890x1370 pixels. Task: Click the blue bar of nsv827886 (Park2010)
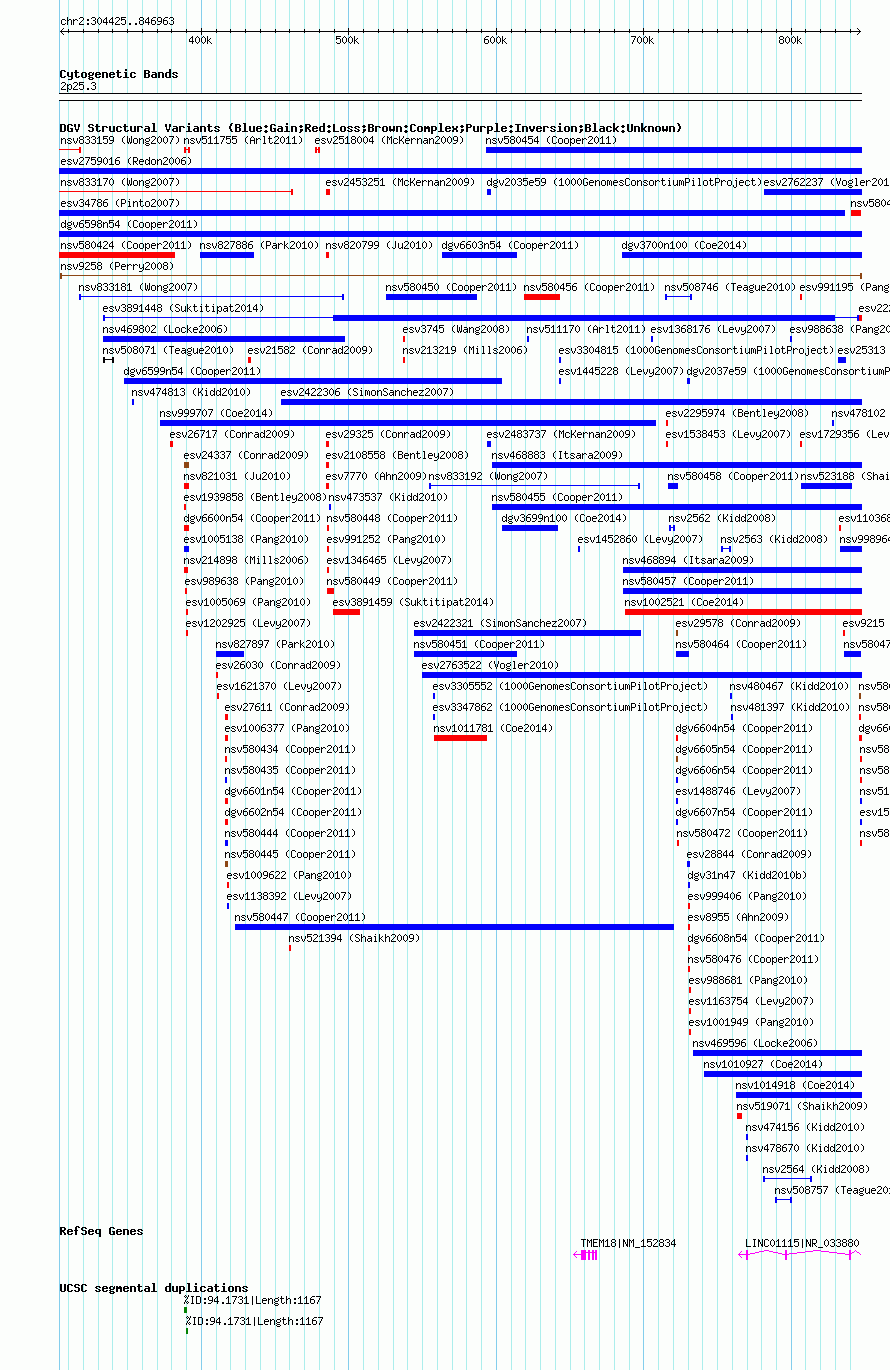tap(227, 255)
